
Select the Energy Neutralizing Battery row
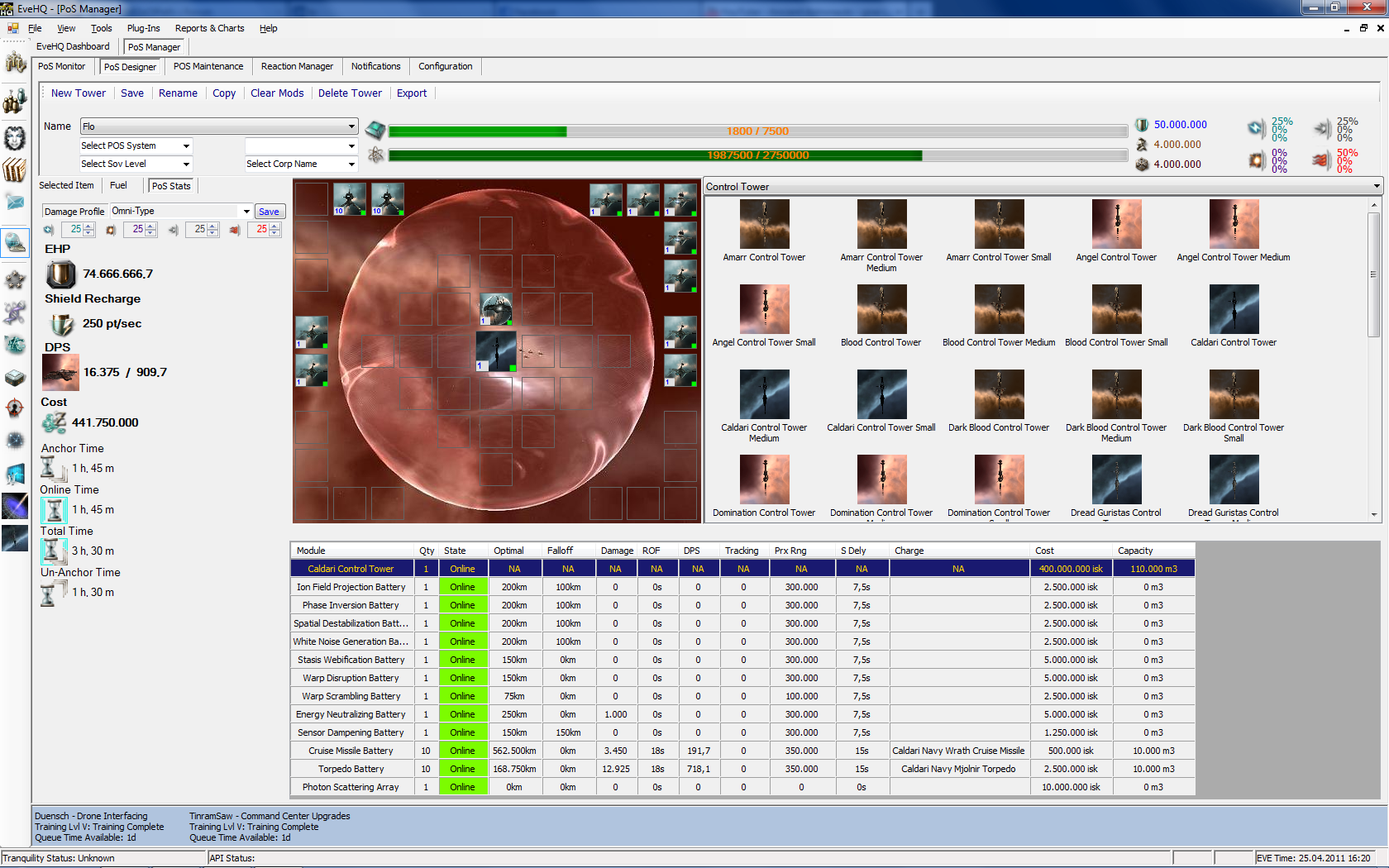pos(742,714)
